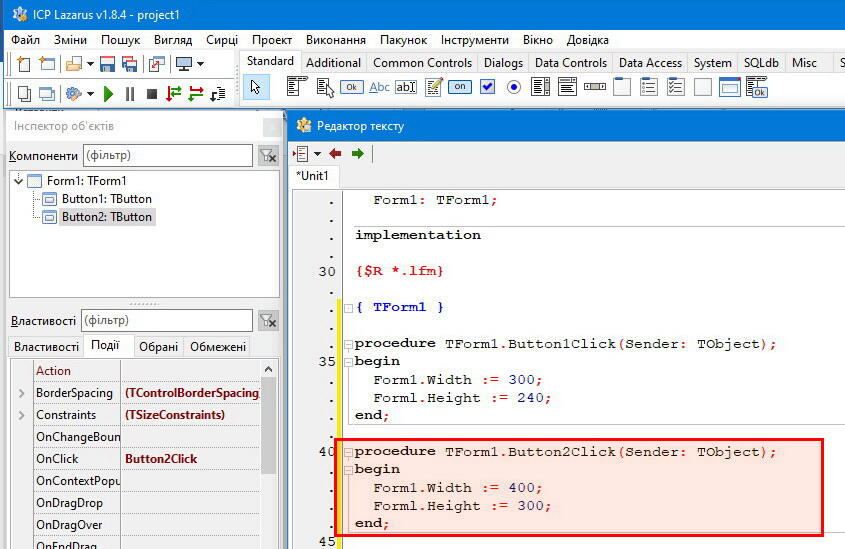The height and width of the screenshot is (549, 845).
Task: Pick the TPanel component icon
Action: (703, 87)
